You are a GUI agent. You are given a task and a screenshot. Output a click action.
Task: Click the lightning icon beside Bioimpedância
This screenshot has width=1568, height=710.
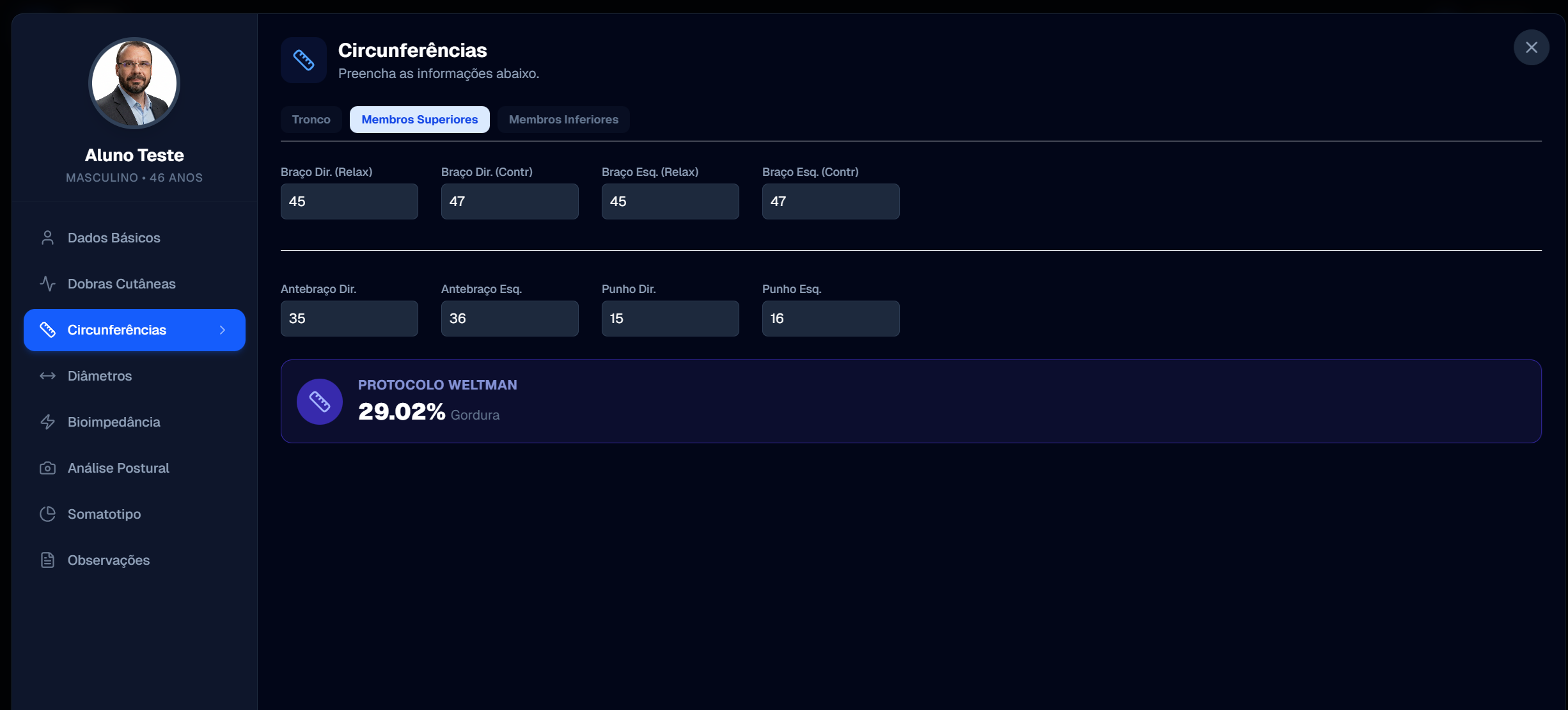[47, 422]
